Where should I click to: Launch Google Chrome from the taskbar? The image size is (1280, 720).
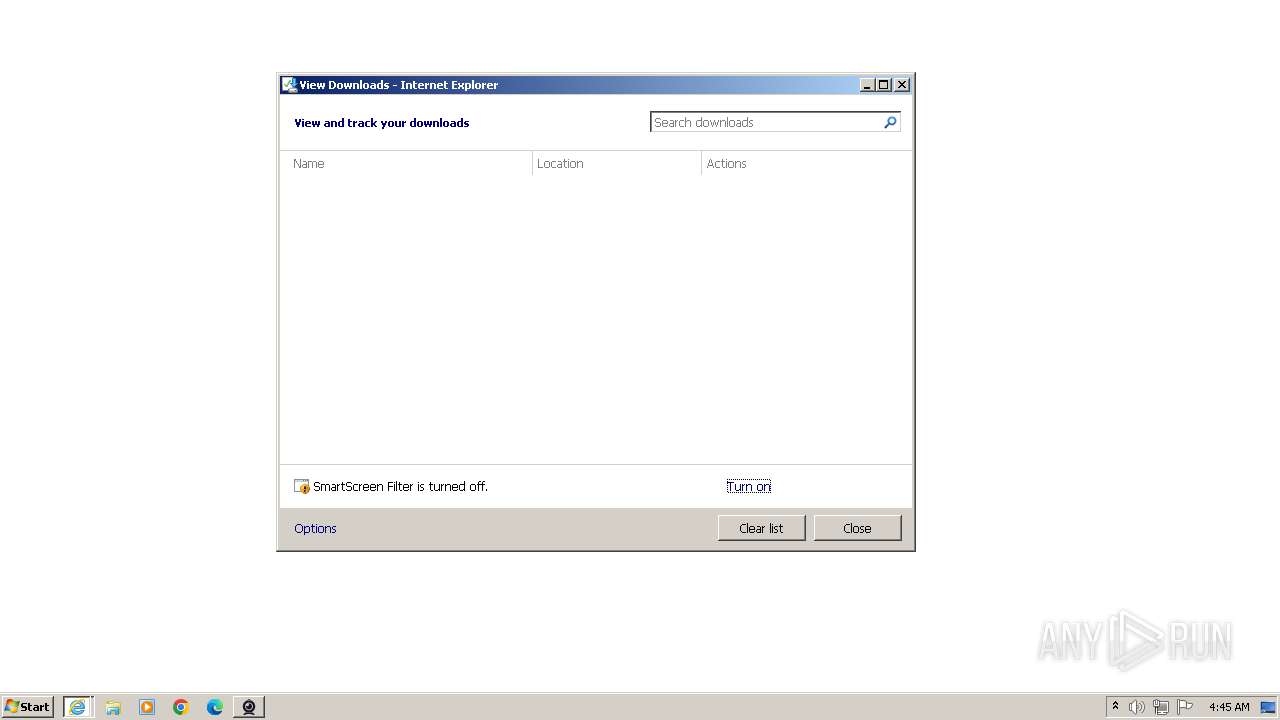pyautogui.click(x=181, y=707)
